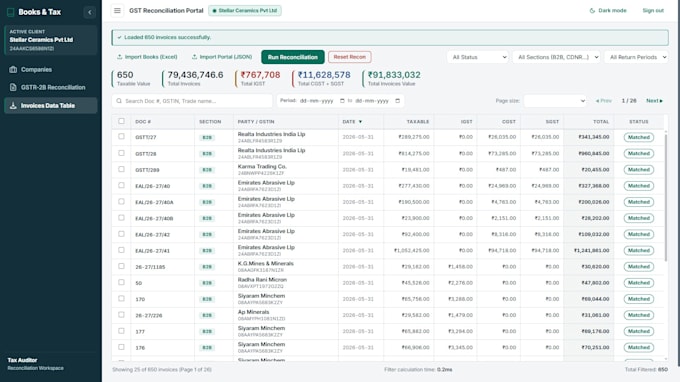Click doc number 26-27/226
The width and height of the screenshot is (680, 382).
tap(149, 315)
